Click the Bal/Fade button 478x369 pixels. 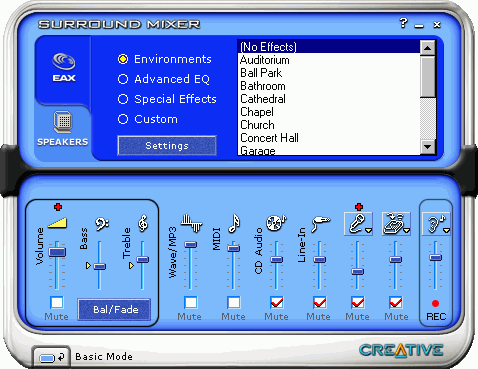(114, 310)
